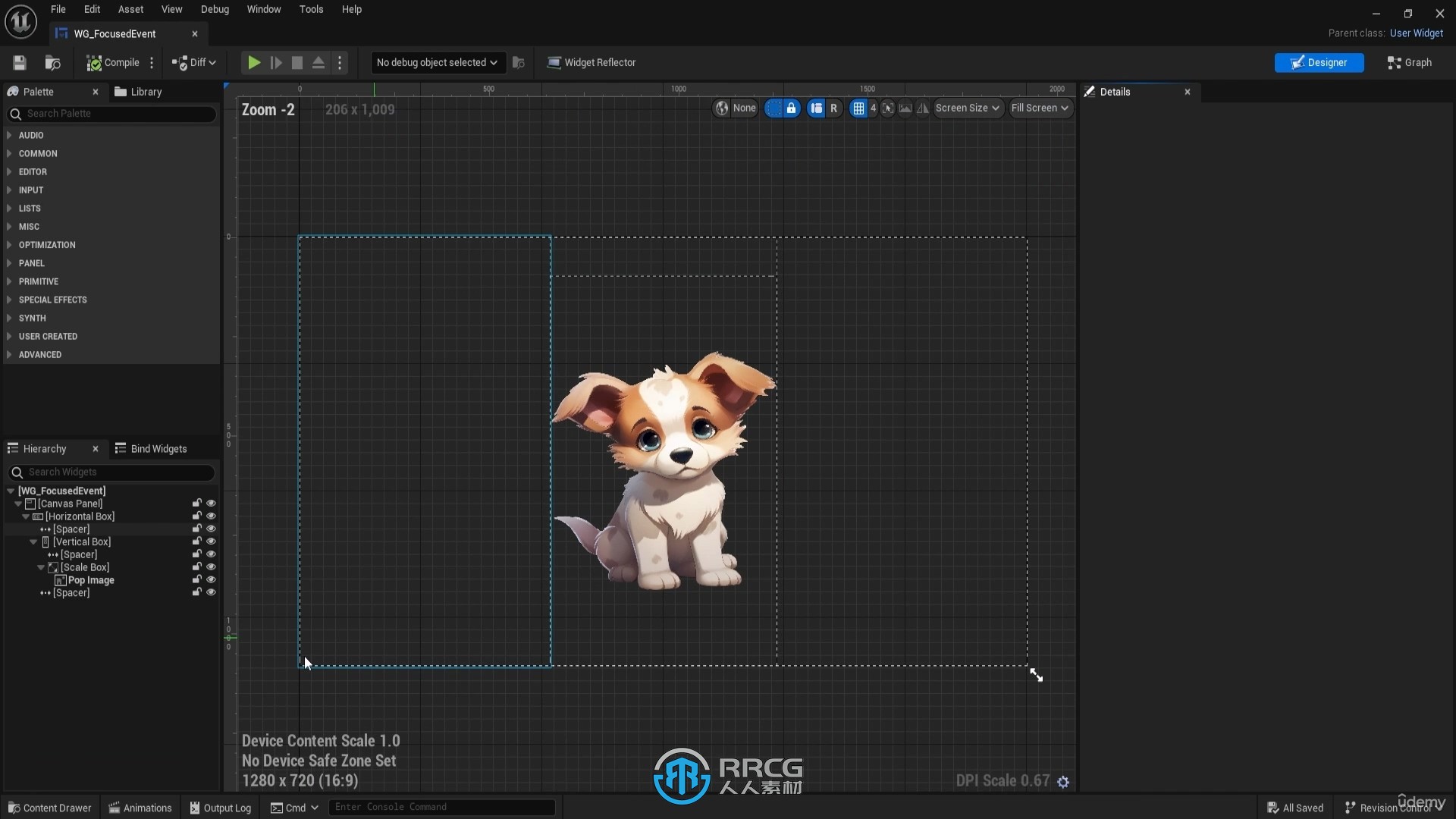This screenshot has height=819, width=1456.
Task: Open the debug object selector dropdown
Action: pyautogui.click(x=438, y=62)
